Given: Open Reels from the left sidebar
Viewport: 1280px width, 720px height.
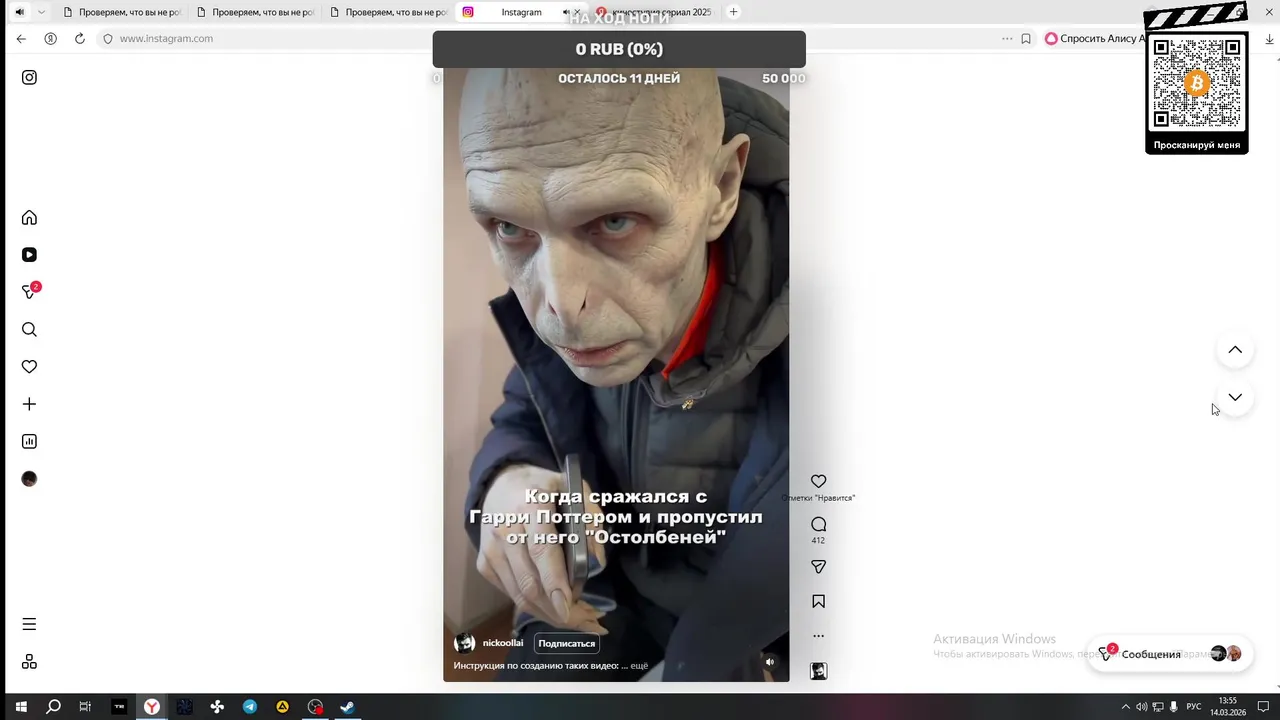Looking at the screenshot, I should click(x=29, y=255).
